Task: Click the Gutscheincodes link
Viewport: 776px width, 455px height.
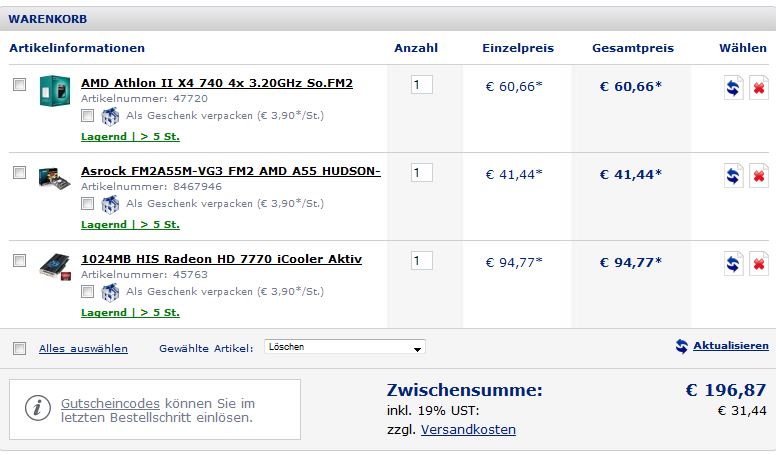Action: click(x=110, y=404)
